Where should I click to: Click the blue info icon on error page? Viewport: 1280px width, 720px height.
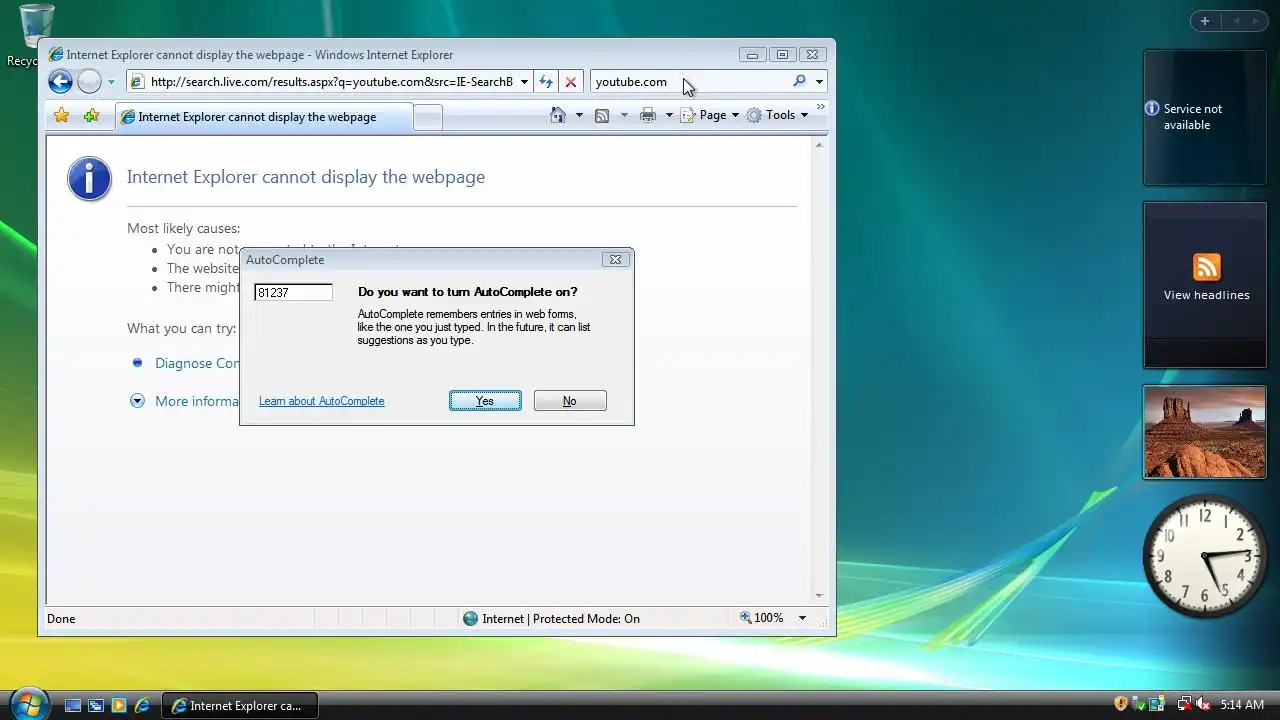[89, 179]
